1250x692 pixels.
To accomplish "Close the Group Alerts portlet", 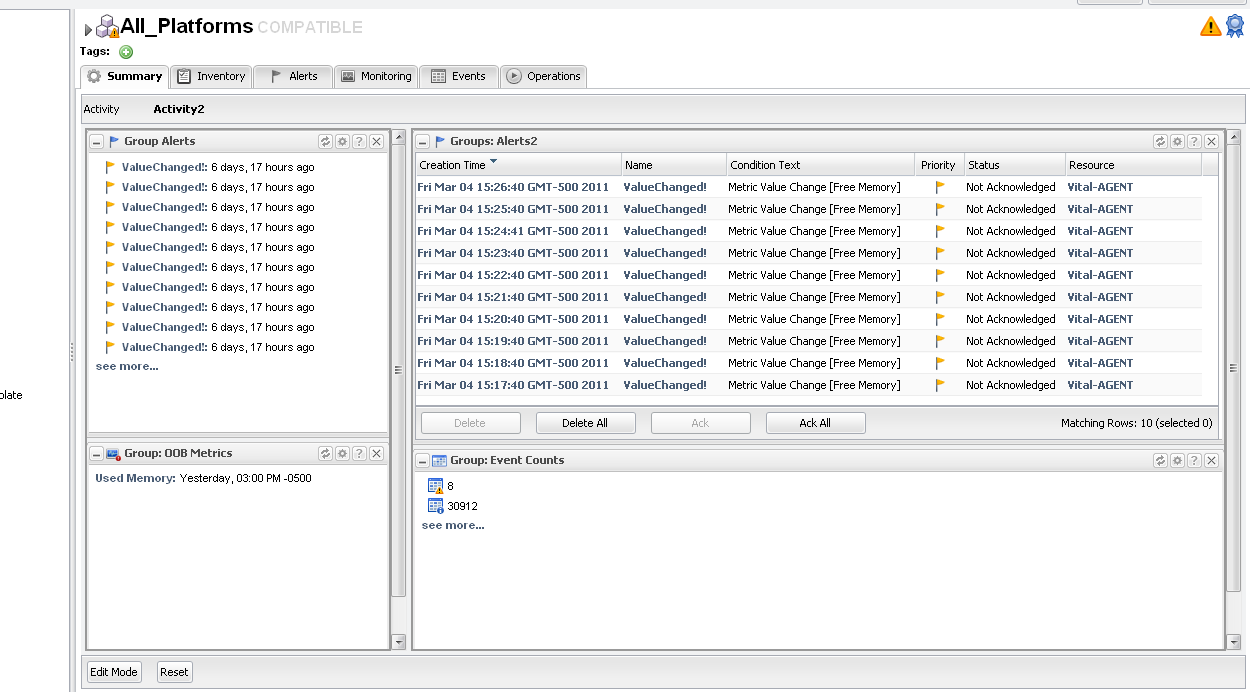I will click(x=376, y=142).
